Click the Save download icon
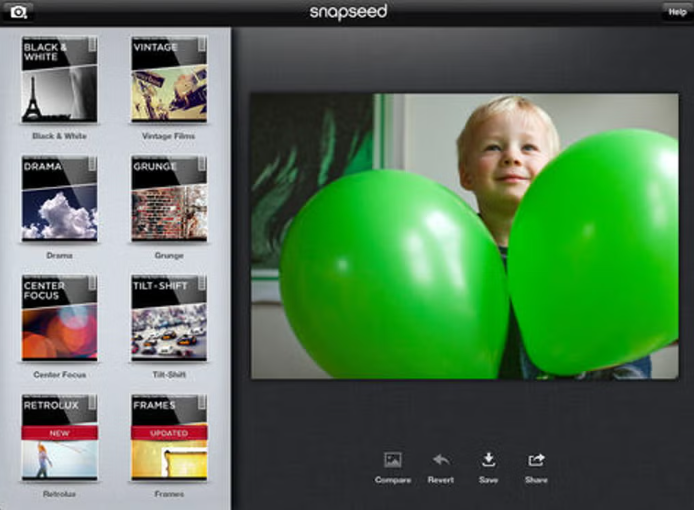This screenshot has width=694, height=510. coord(488,460)
